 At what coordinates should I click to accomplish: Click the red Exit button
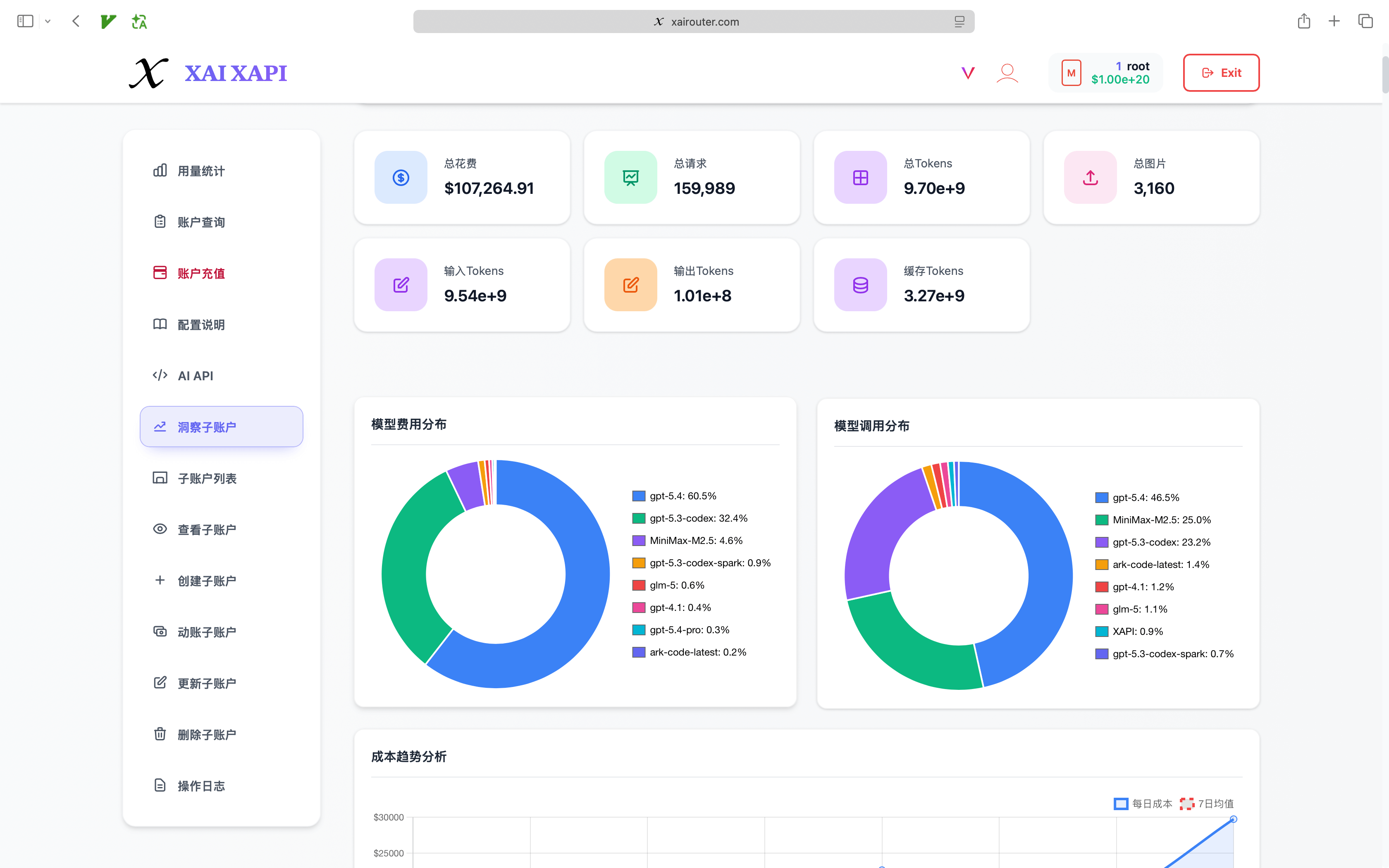(1221, 73)
